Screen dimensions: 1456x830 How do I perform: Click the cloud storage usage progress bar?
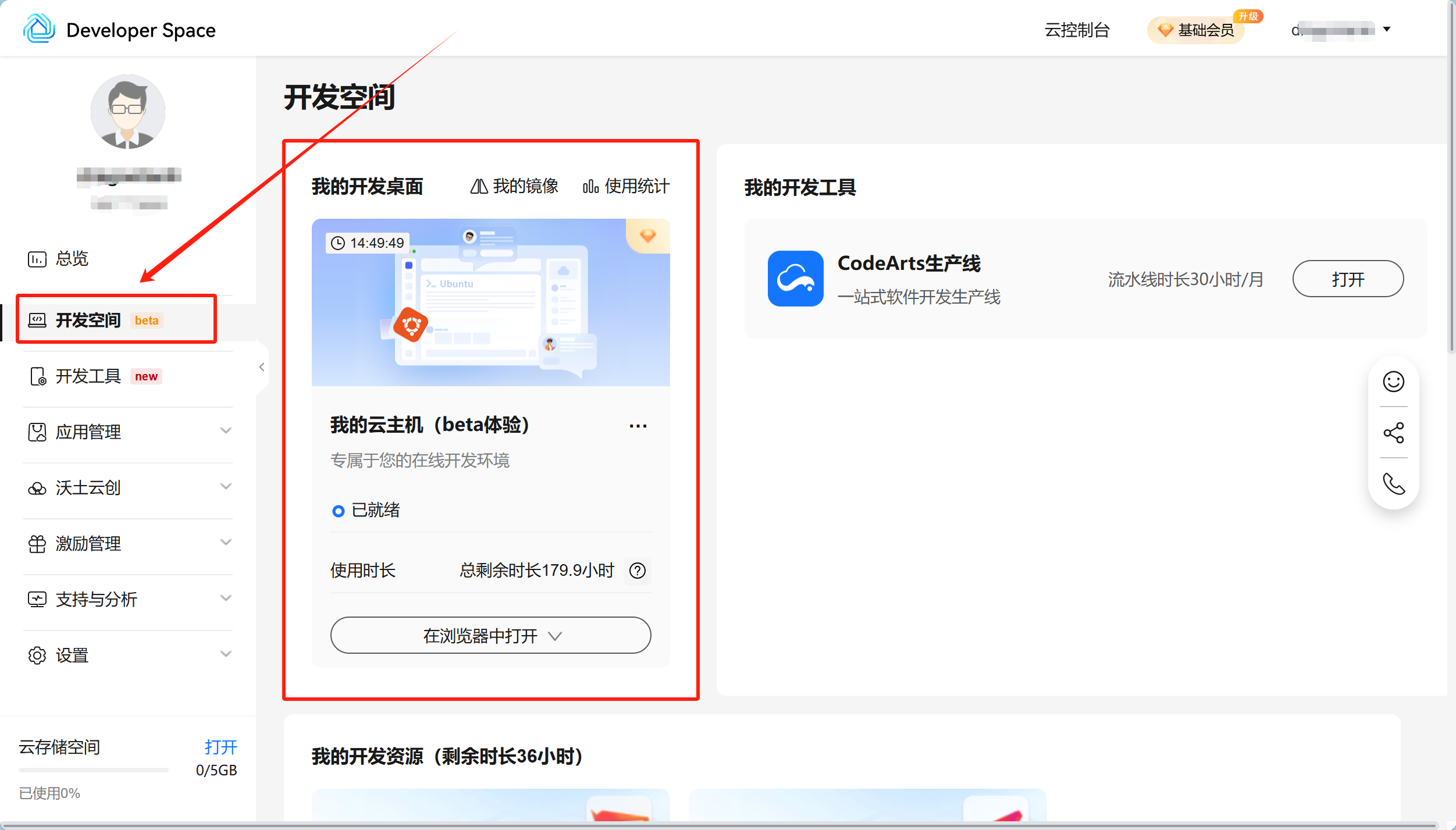point(93,770)
